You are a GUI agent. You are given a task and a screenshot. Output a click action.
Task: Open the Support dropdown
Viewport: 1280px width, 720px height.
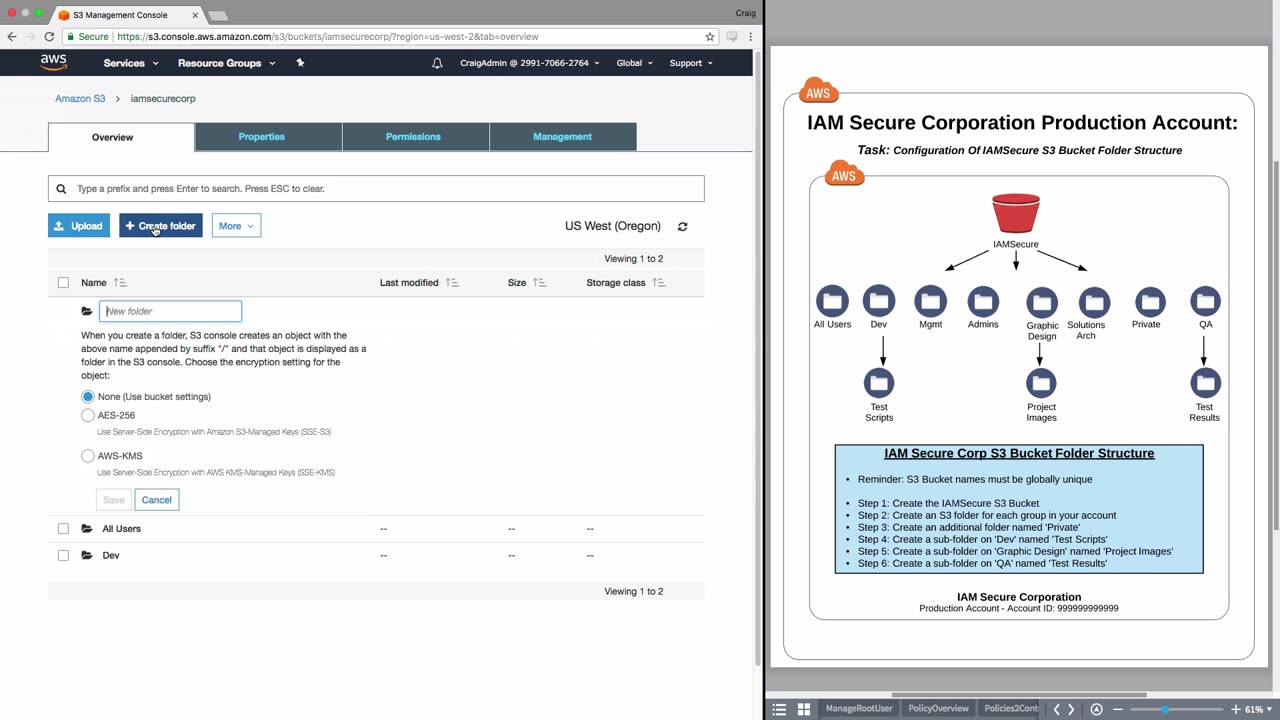(x=691, y=63)
